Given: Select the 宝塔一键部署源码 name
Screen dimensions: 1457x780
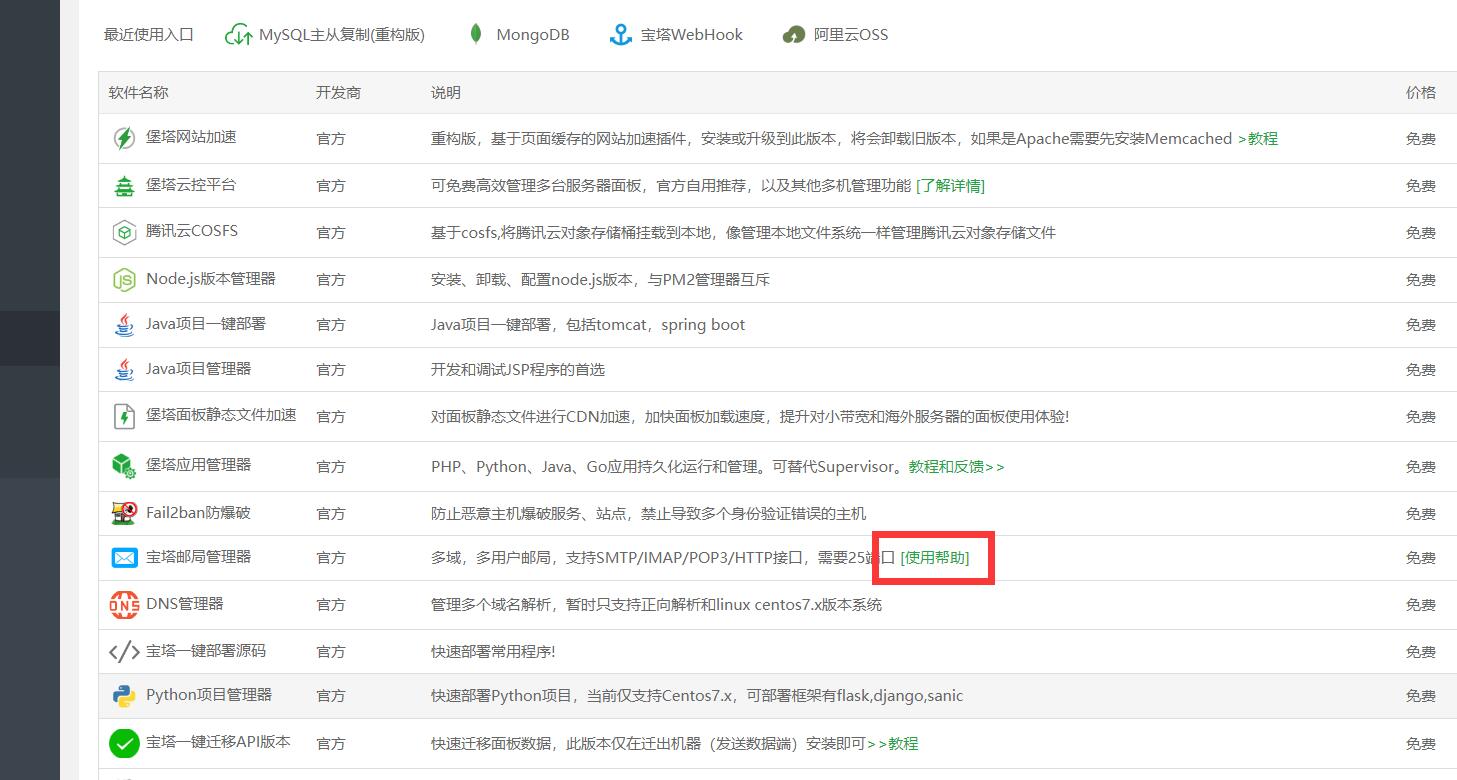Looking at the screenshot, I should (206, 651).
